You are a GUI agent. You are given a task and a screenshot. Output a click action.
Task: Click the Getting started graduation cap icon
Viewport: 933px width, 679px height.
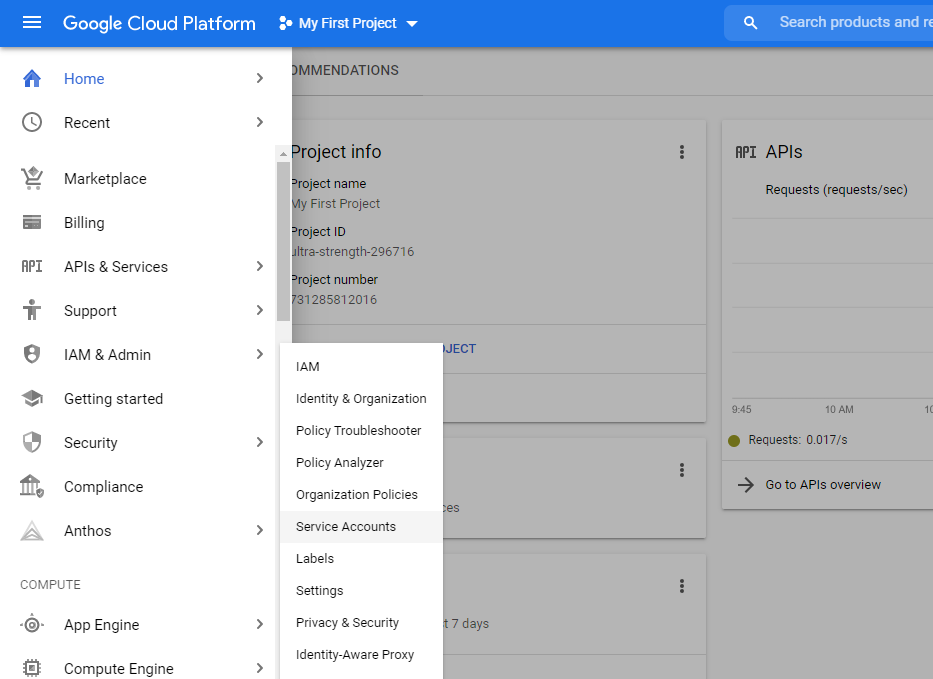tap(32, 398)
